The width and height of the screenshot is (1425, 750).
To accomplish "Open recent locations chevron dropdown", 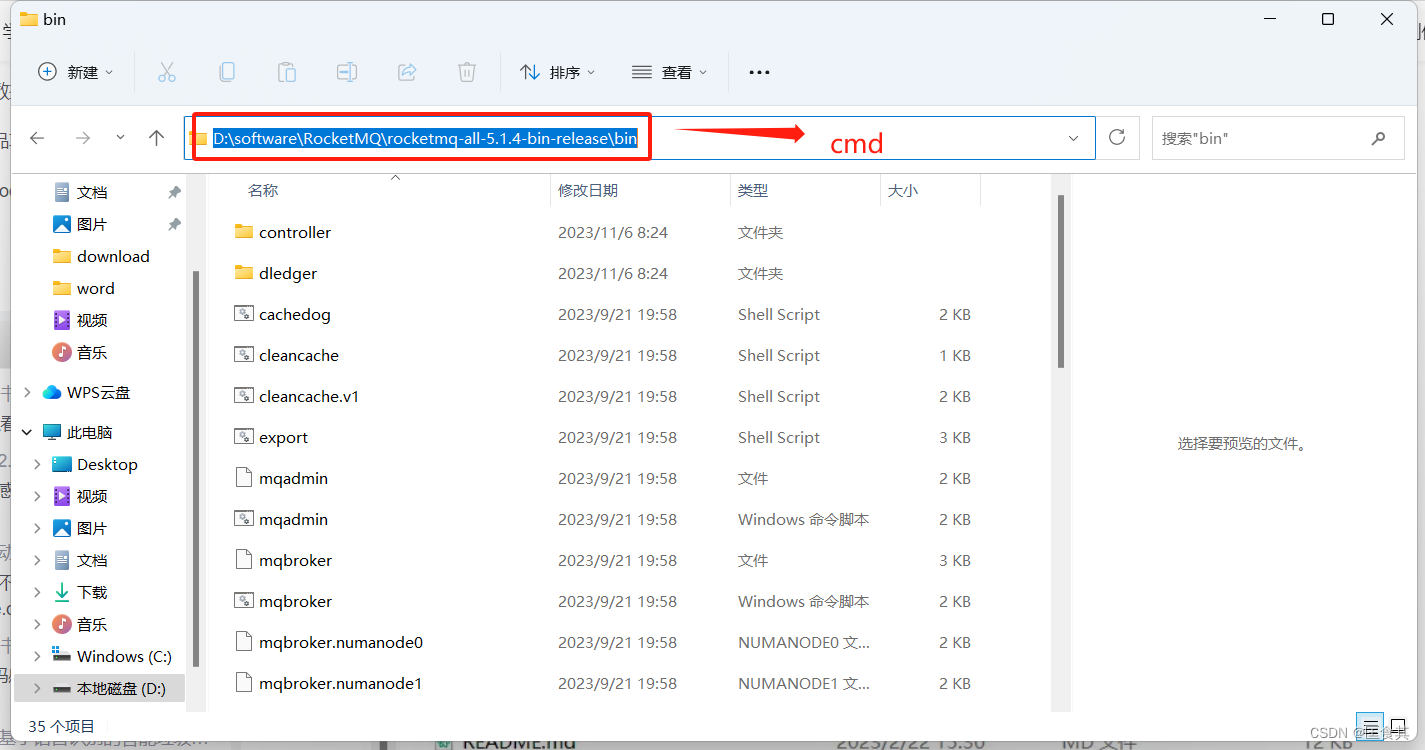I will click(x=120, y=138).
